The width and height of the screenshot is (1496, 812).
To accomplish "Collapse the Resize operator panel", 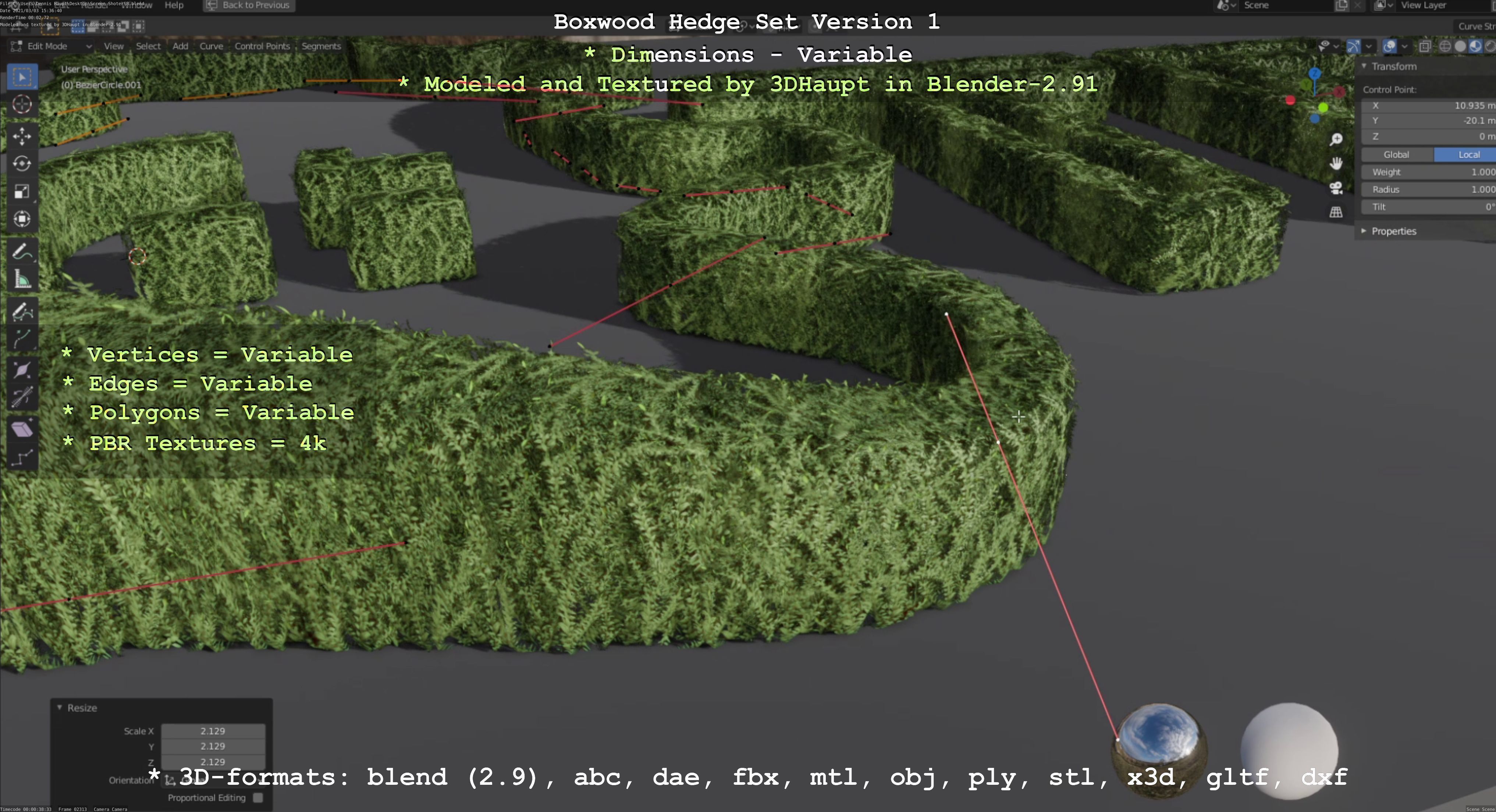I will (59, 708).
